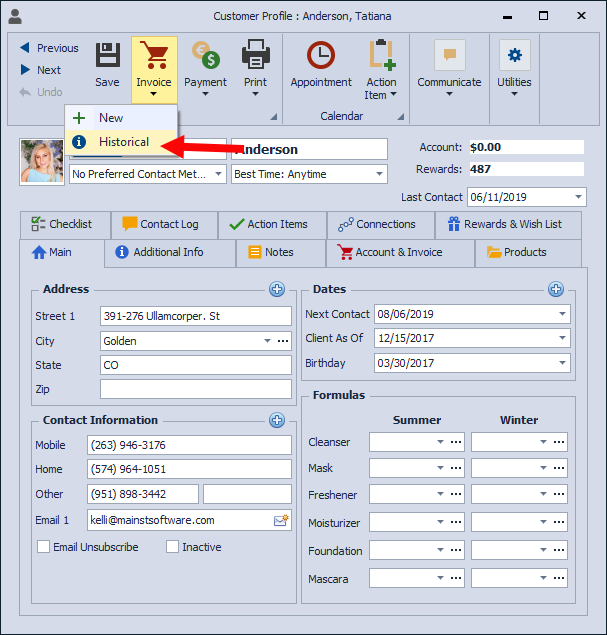Click the empty Zip field
The height and width of the screenshot is (635, 607).
[196, 389]
